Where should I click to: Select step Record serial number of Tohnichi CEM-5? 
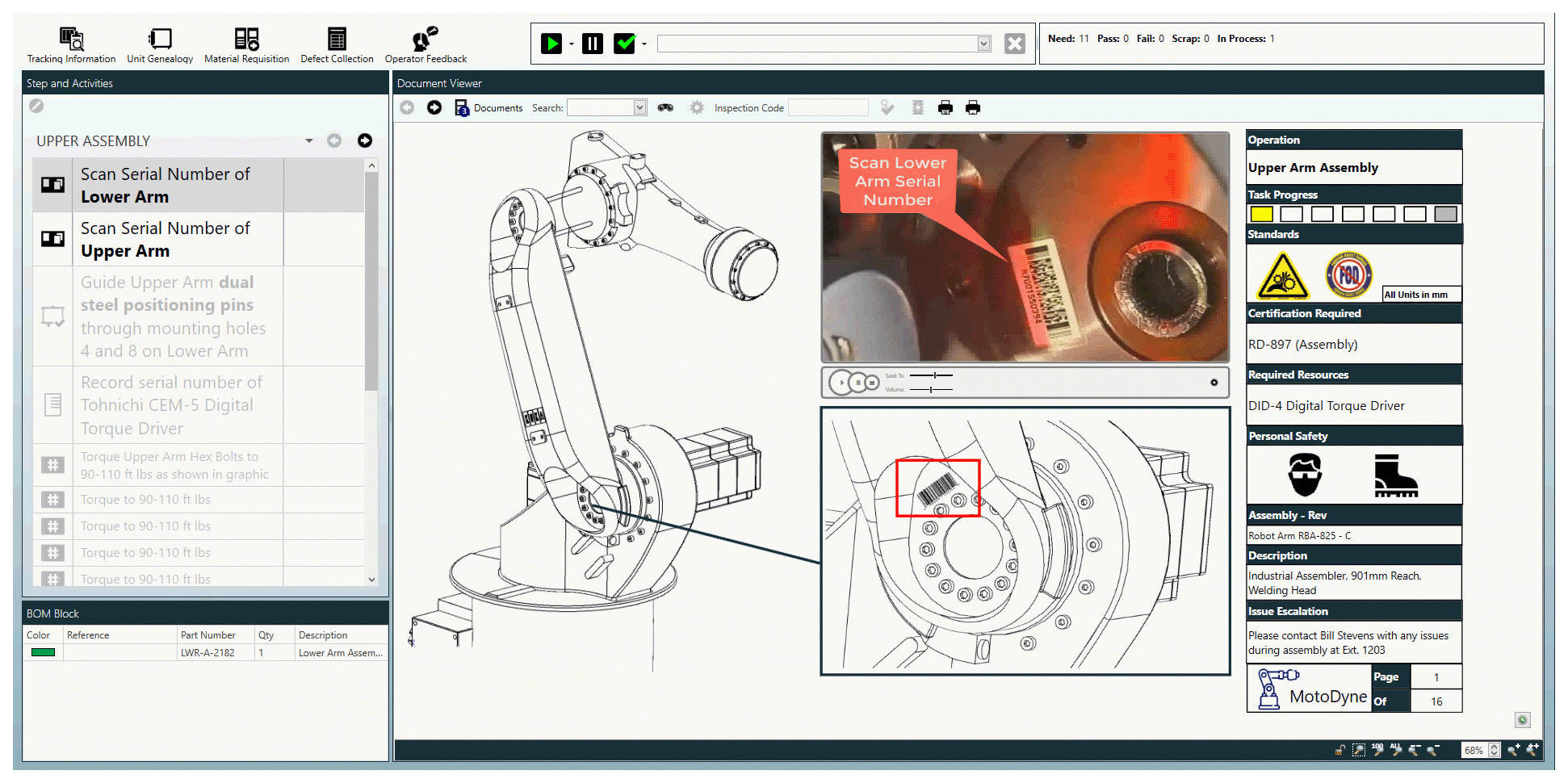click(x=198, y=405)
